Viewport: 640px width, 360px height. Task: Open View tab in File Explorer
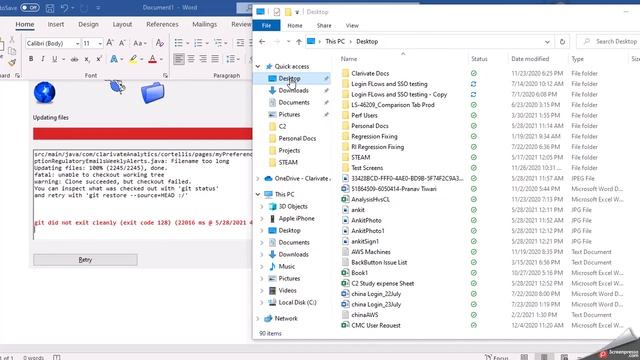coord(352,25)
